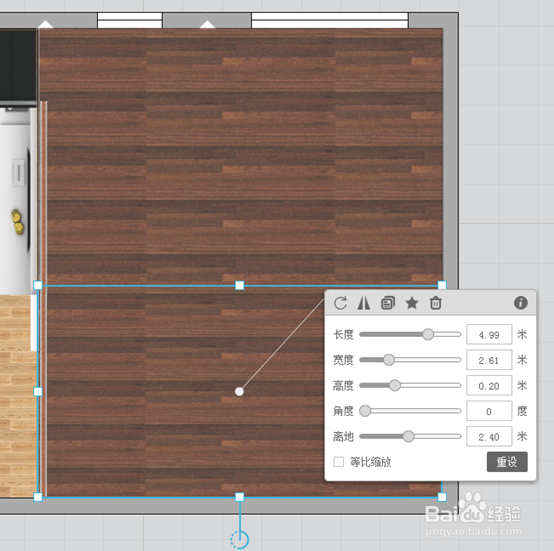Click the circular rotation handle below the selection
The height and width of the screenshot is (551, 554).
(240, 539)
